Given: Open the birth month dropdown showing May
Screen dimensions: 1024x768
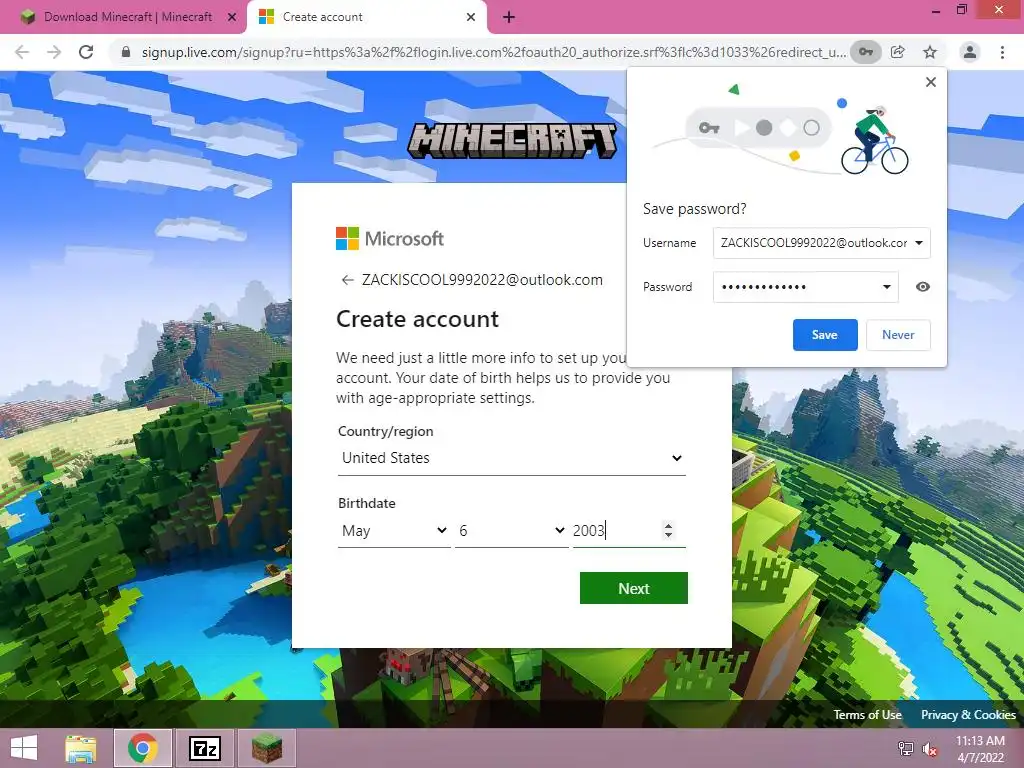Looking at the screenshot, I should 394,530.
